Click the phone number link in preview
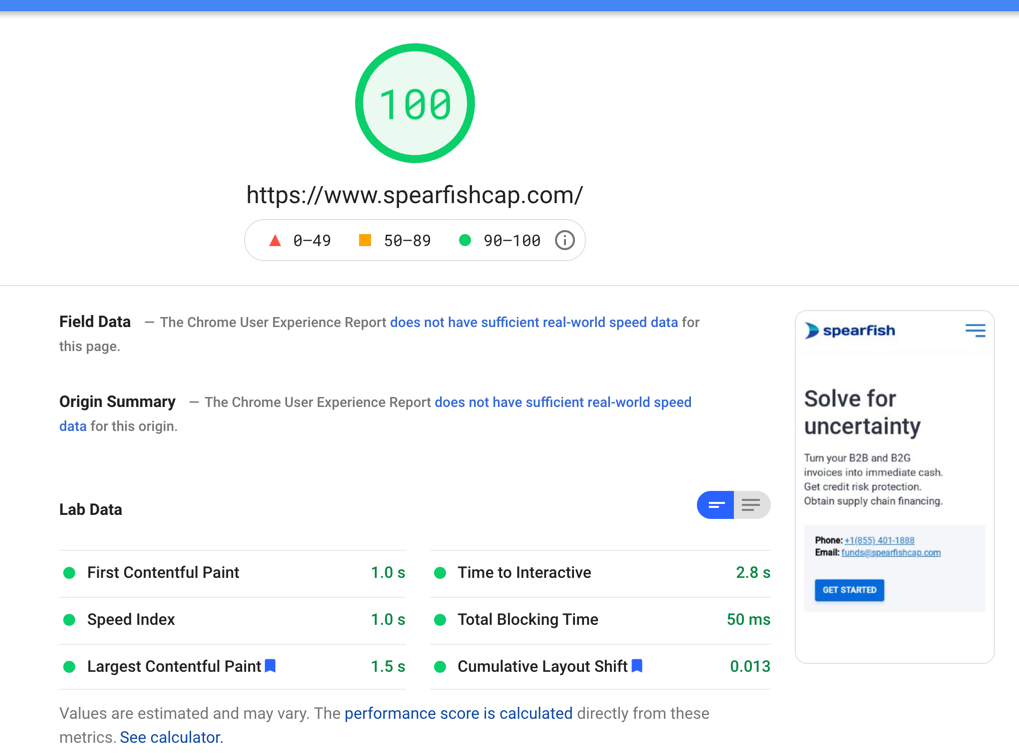Image resolution: width=1019 pixels, height=753 pixels. coord(879,540)
